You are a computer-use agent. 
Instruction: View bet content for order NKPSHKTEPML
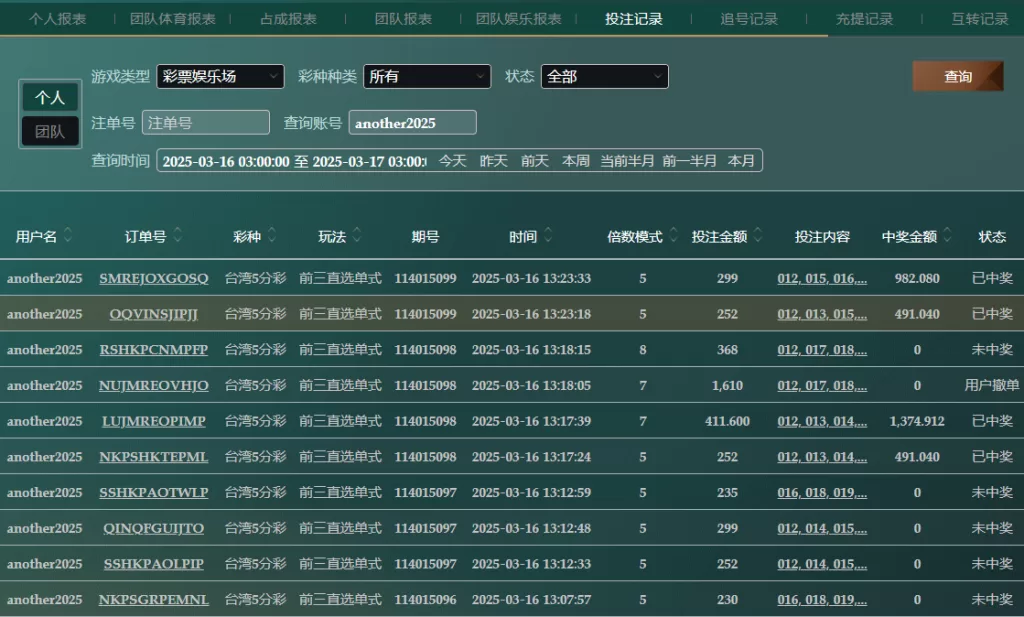822,456
